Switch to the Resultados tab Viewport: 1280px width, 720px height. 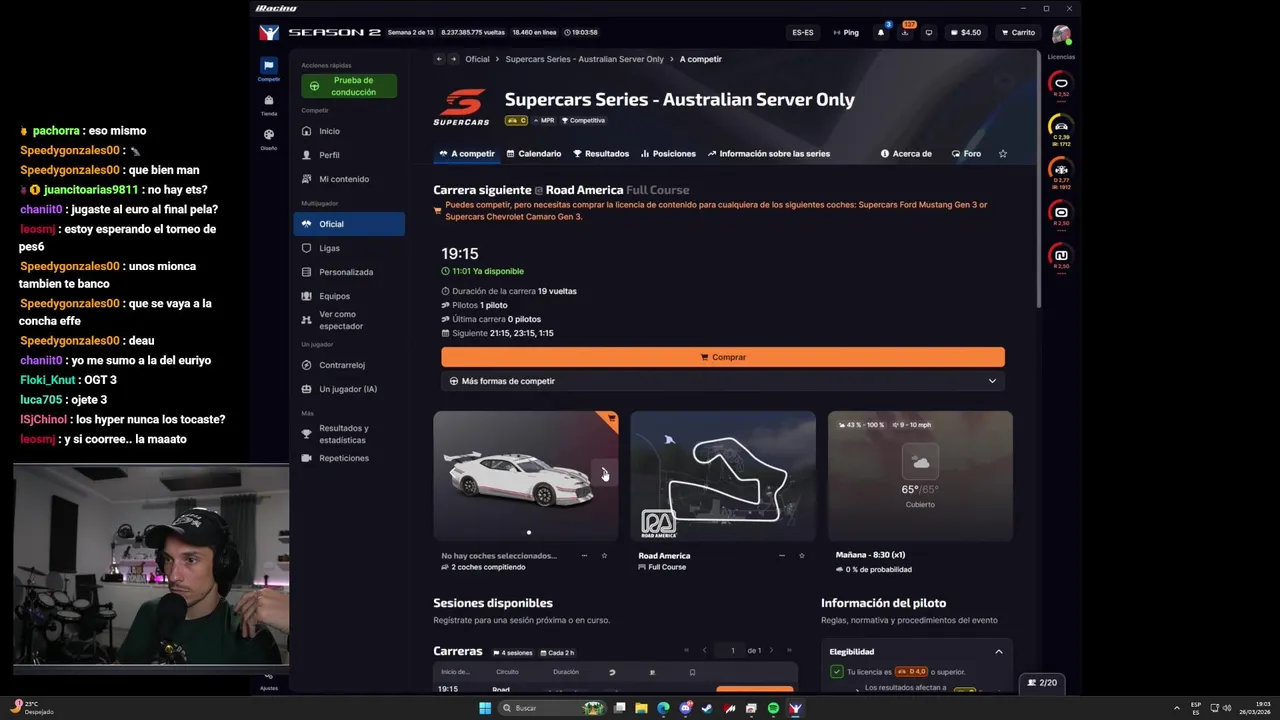(601, 154)
